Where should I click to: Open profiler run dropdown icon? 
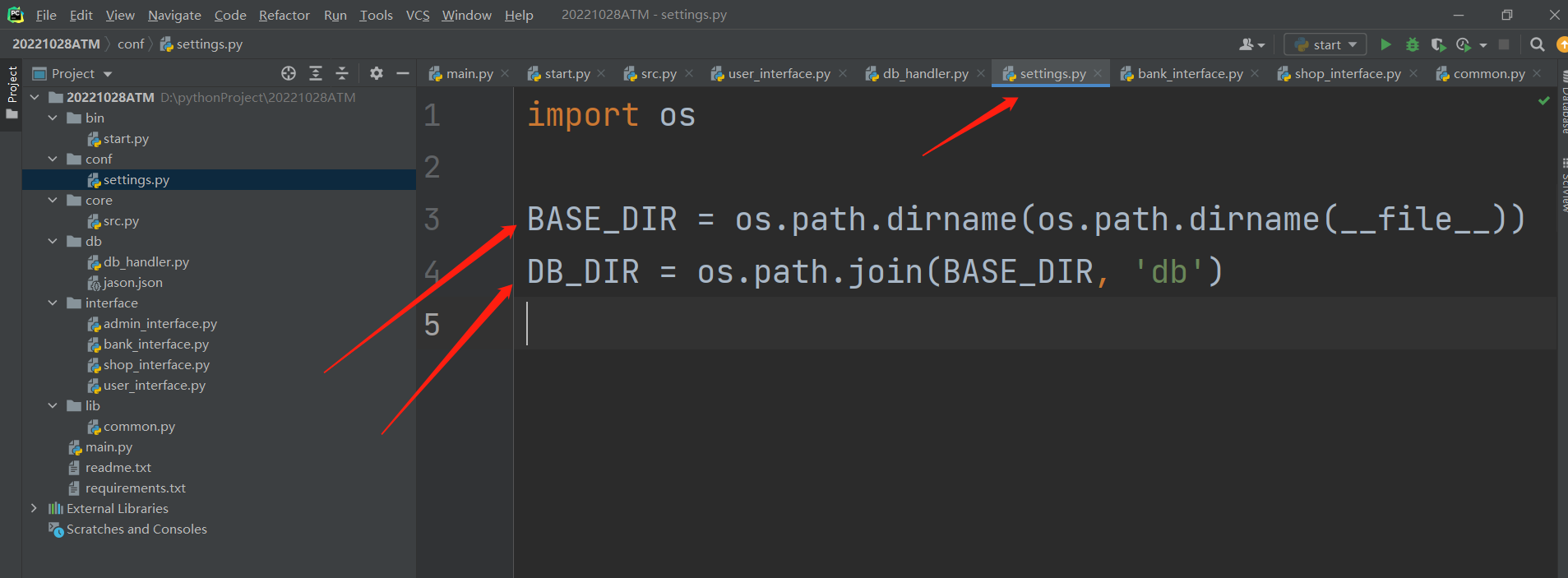point(1470,44)
